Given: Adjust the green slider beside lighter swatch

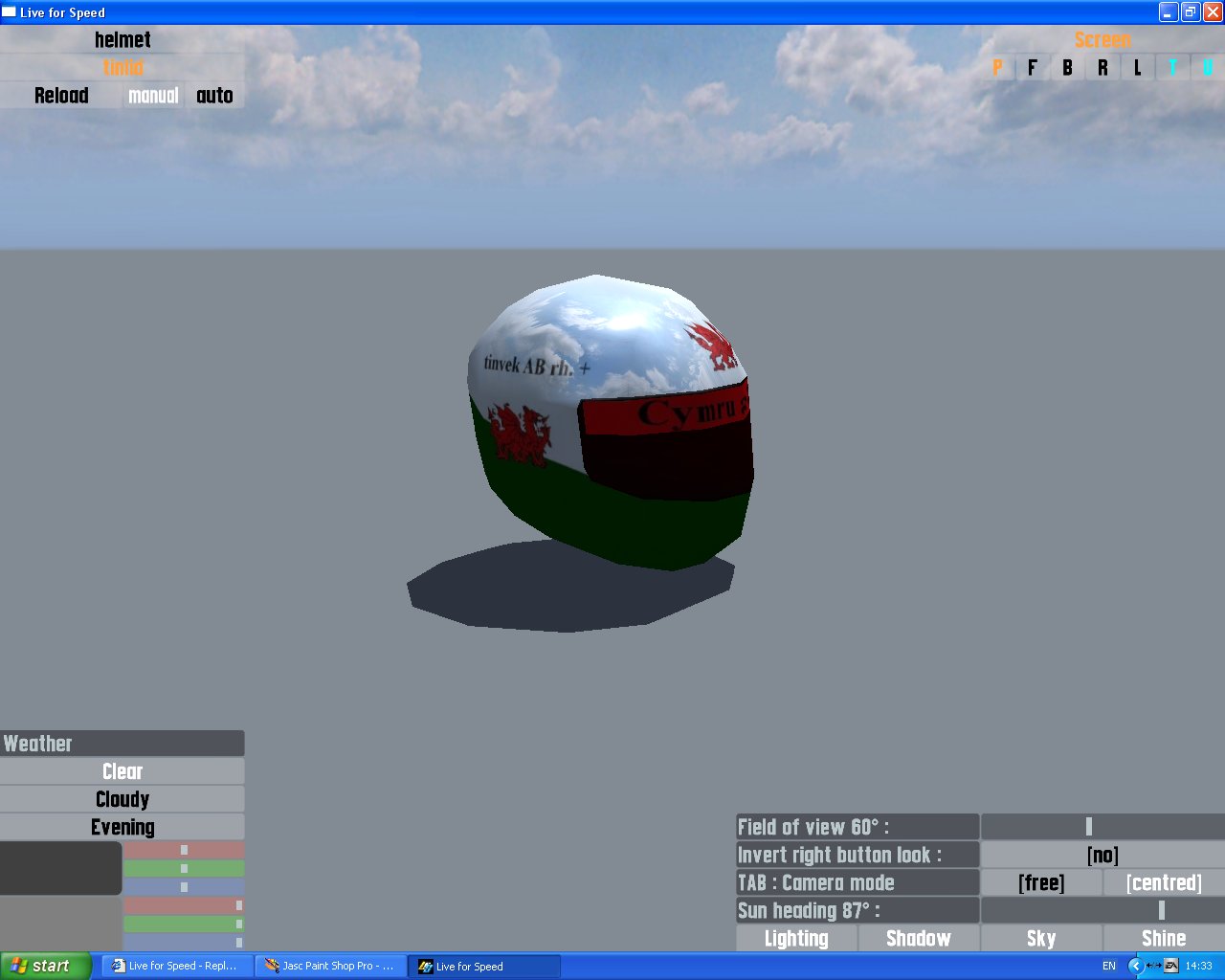Looking at the screenshot, I should [184, 924].
